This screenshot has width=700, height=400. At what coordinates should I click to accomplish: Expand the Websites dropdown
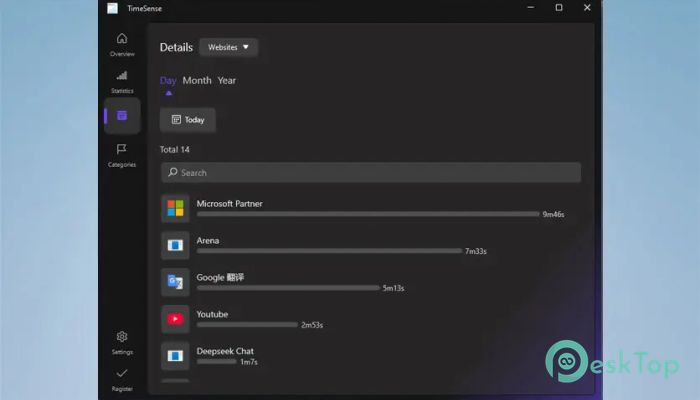[x=228, y=47]
